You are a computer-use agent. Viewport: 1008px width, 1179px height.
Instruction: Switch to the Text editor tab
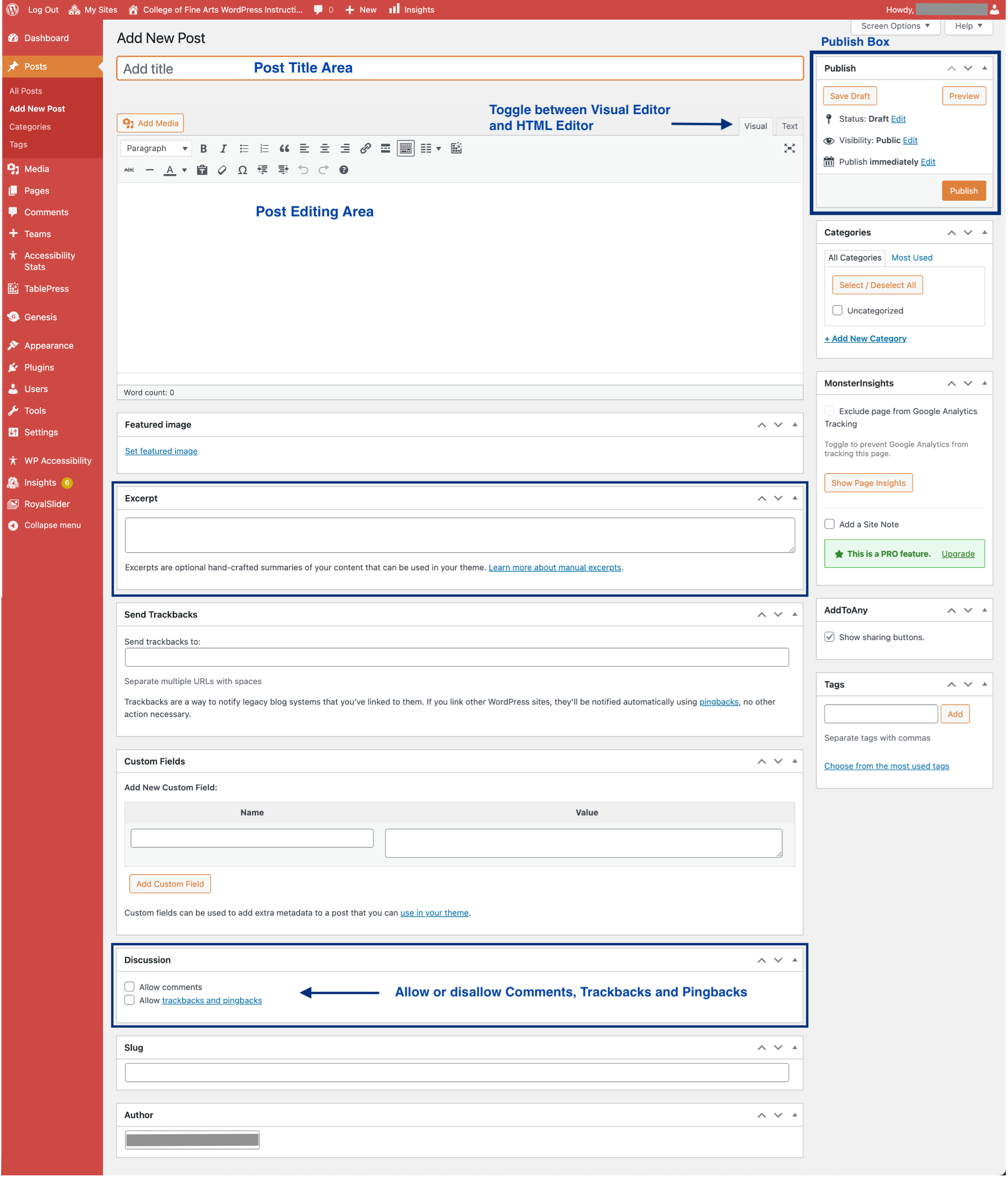point(789,126)
